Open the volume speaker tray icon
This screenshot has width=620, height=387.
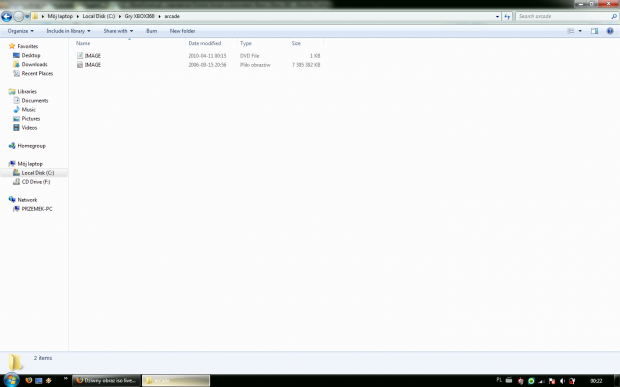(x=562, y=381)
